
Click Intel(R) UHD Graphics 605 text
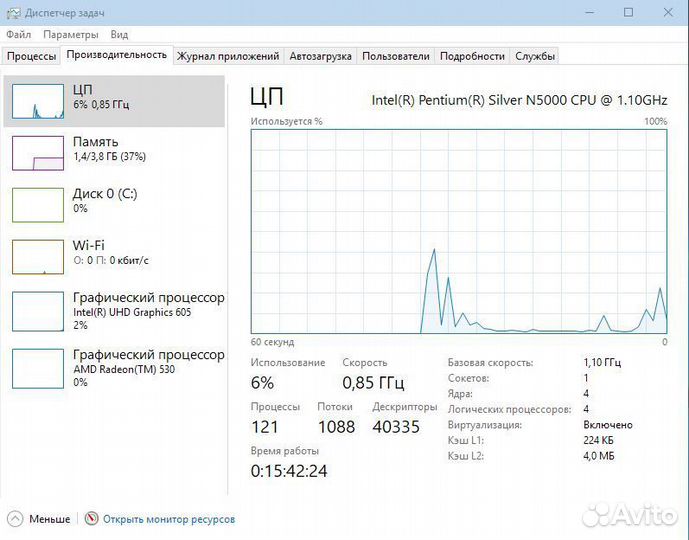pyautogui.click(x=132, y=312)
